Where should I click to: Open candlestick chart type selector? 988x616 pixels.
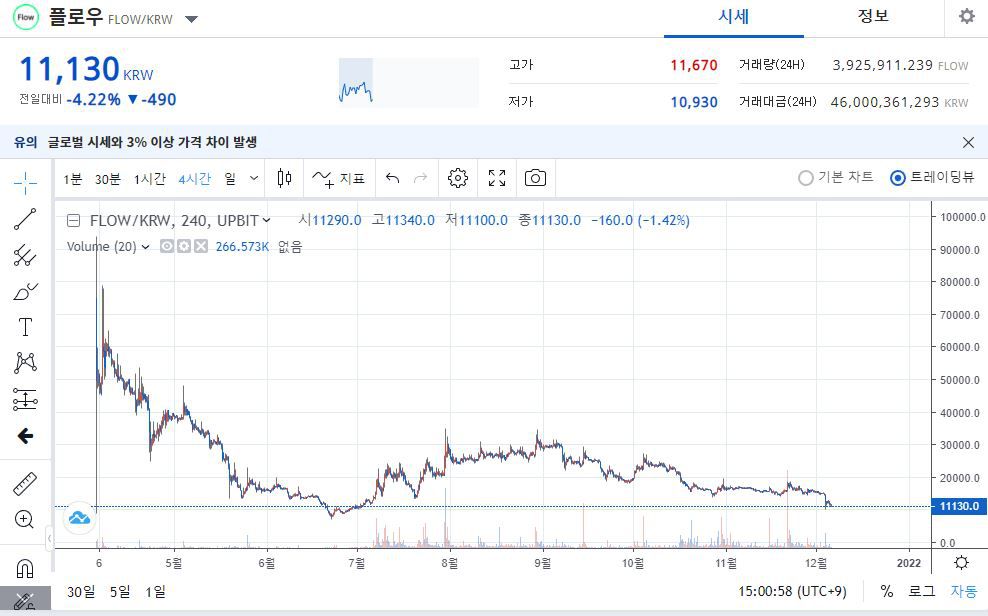tap(284, 178)
